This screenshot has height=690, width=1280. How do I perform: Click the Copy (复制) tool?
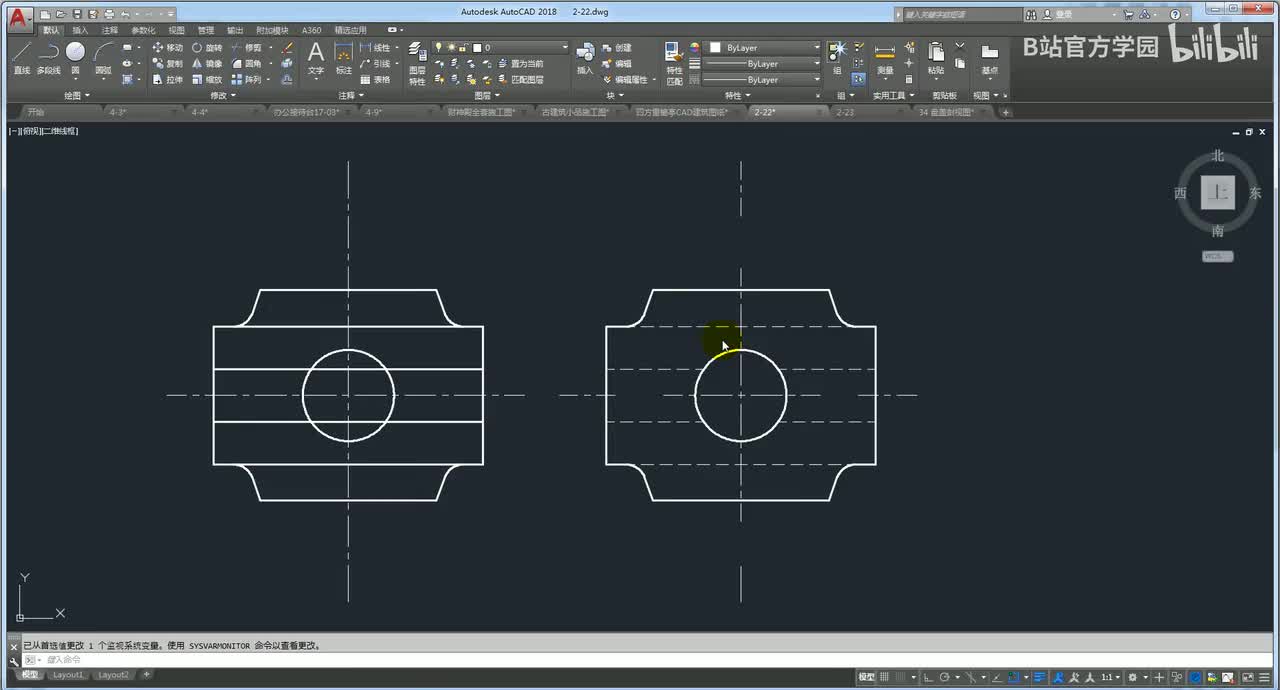pos(167,64)
